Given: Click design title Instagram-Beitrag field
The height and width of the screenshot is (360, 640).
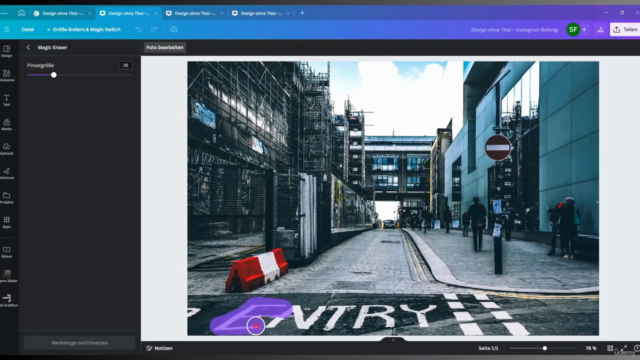Looking at the screenshot, I should [514, 30].
